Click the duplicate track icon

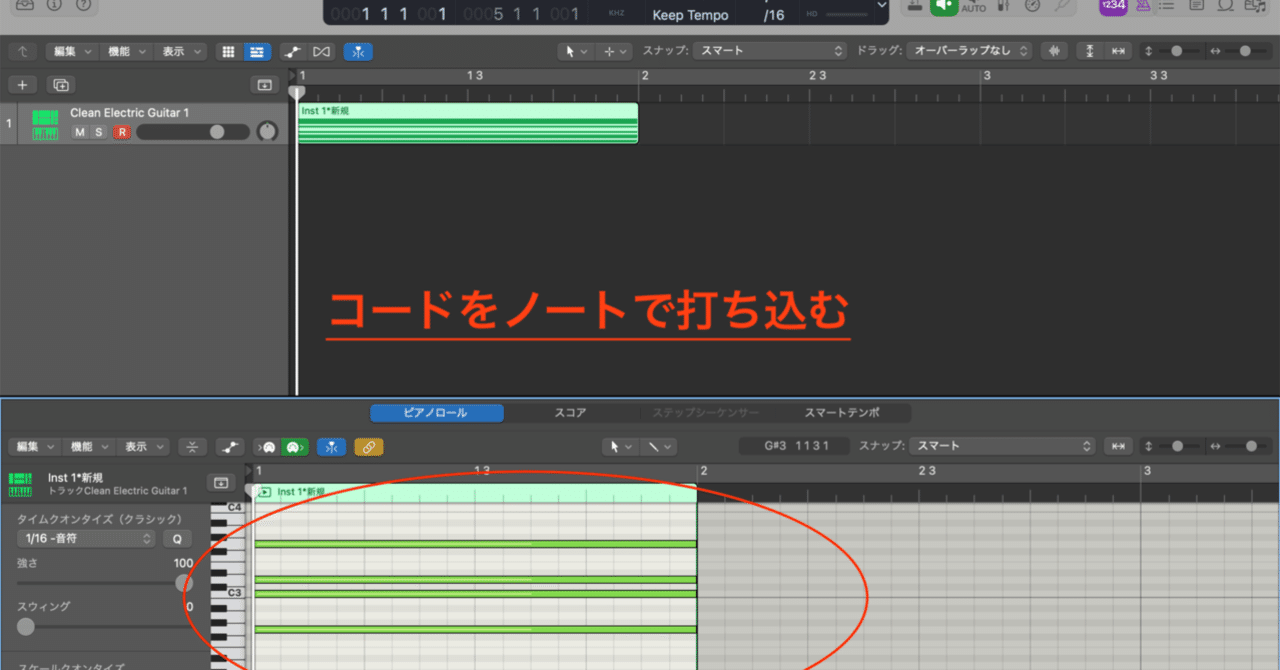pos(61,85)
